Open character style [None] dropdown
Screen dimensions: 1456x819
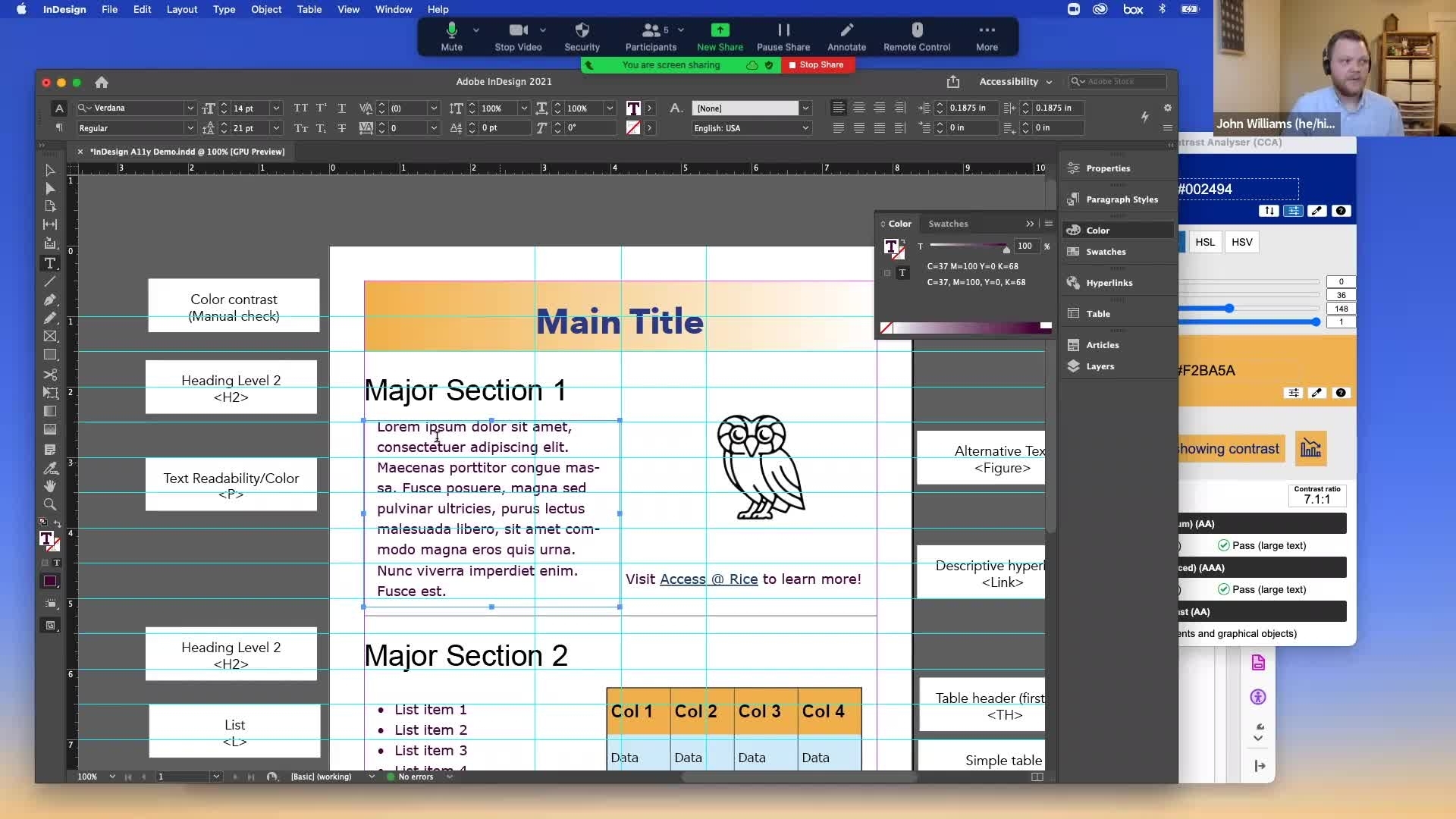point(805,108)
